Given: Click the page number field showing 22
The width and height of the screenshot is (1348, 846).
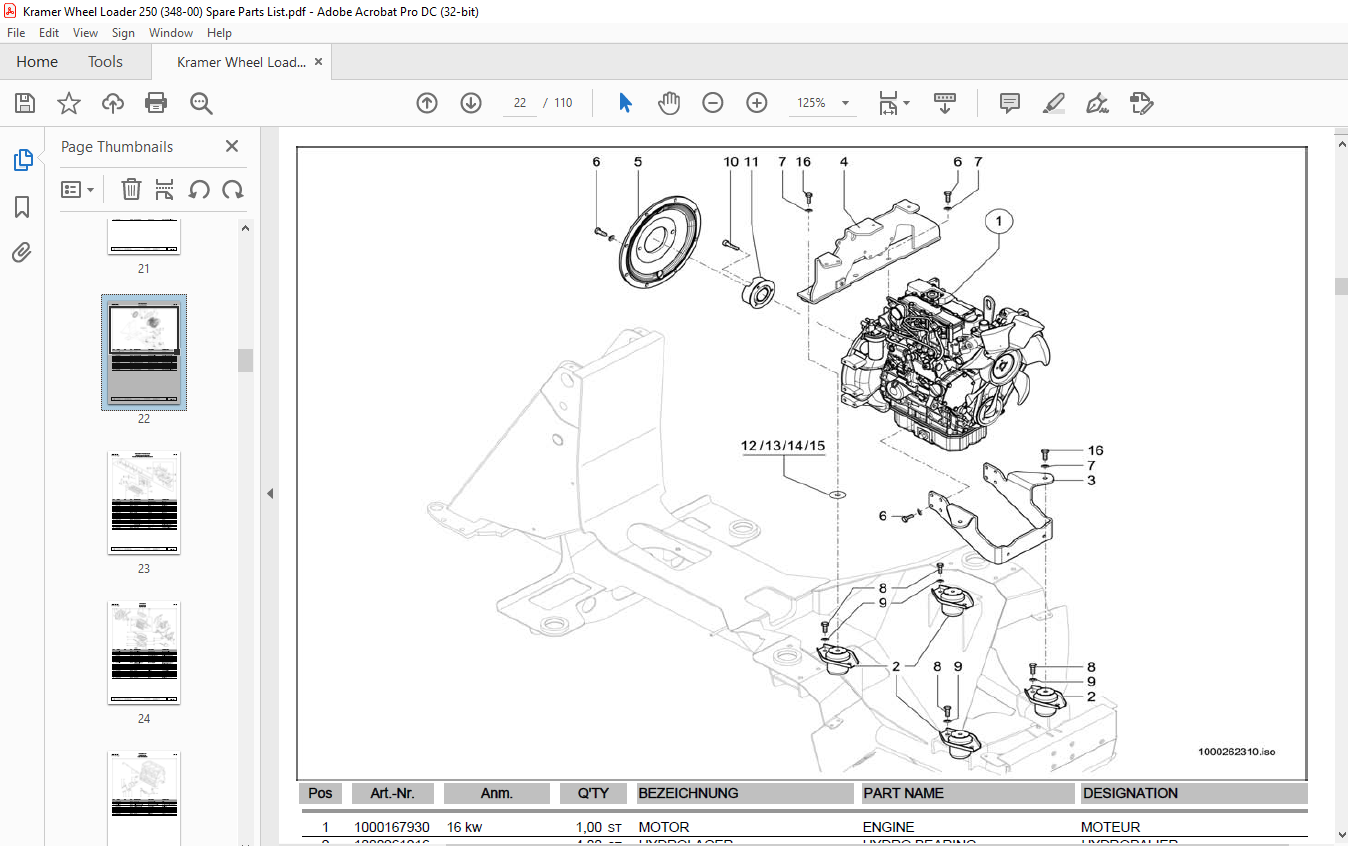Looking at the screenshot, I should click(x=520, y=103).
